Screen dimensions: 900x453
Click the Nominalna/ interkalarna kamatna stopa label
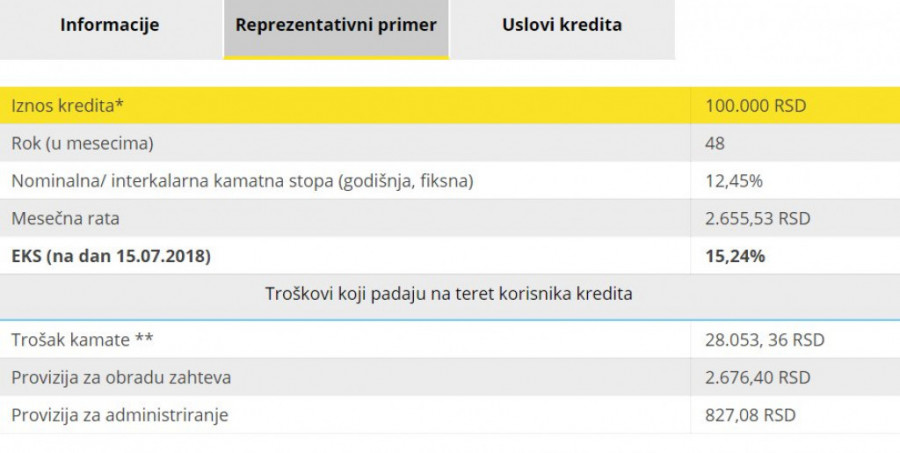241,181
